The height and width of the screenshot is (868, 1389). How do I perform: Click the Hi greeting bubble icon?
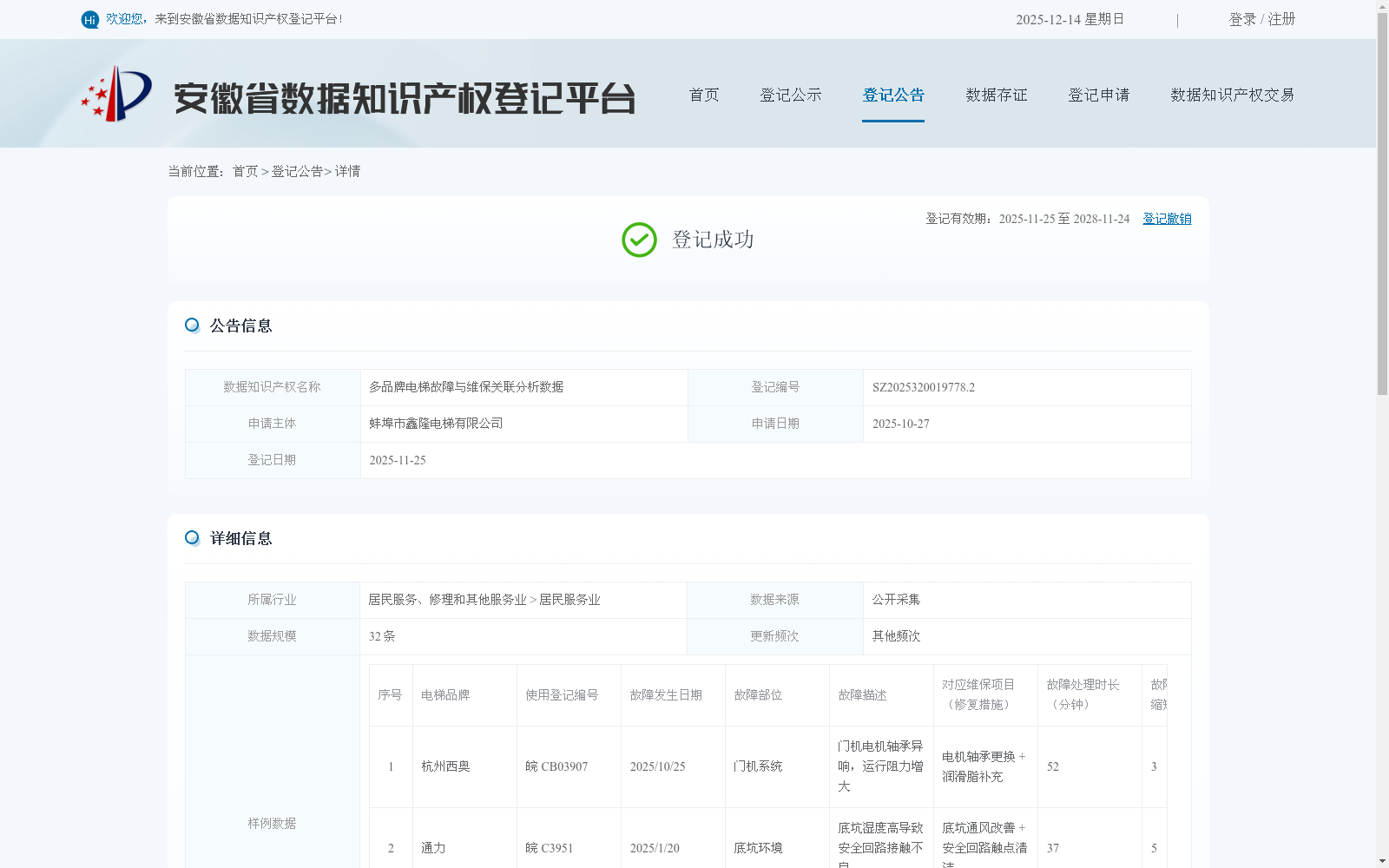(90, 19)
